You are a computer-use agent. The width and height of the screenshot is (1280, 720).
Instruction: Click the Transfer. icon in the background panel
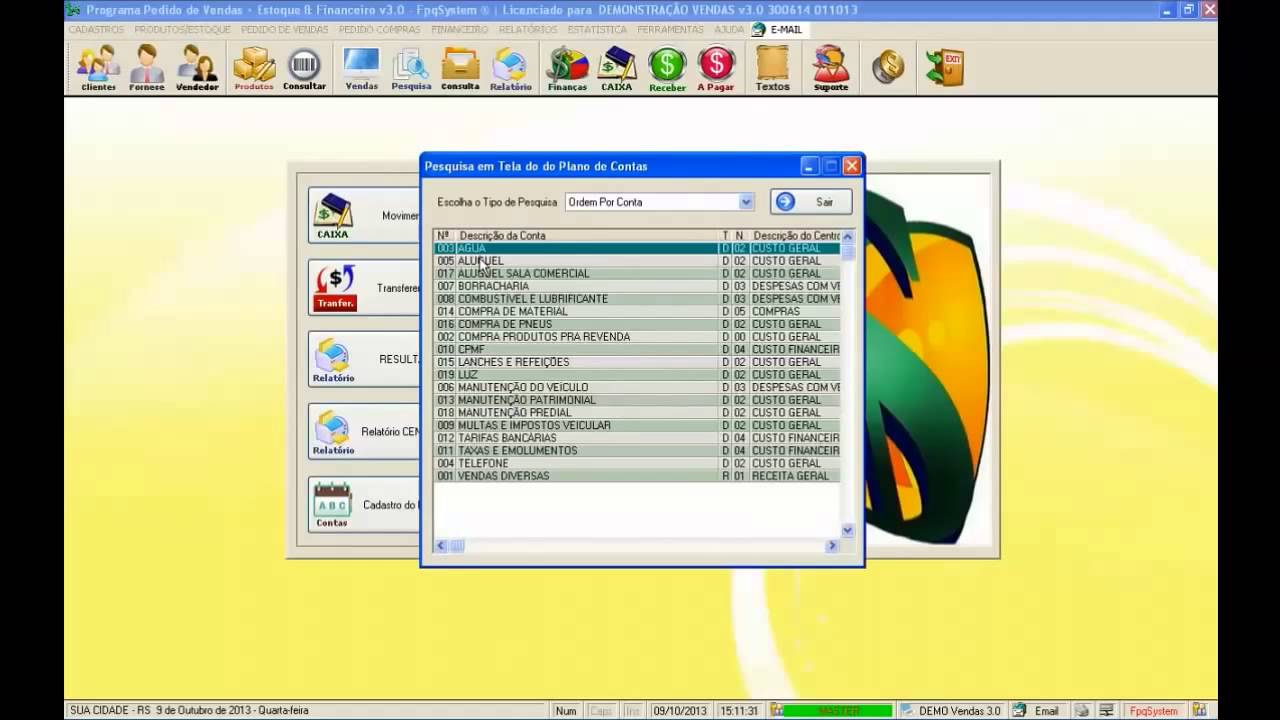(334, 287)
